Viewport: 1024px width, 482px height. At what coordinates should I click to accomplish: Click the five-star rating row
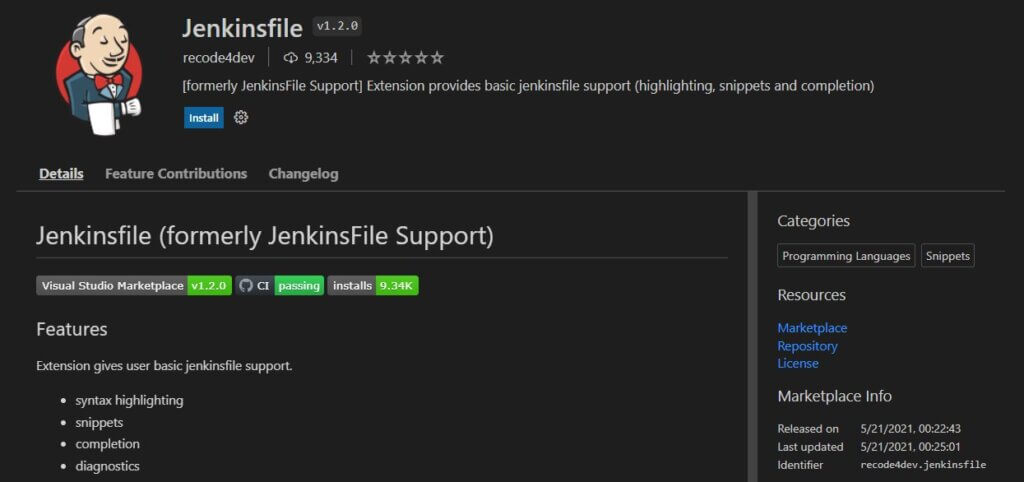[406, 58]
